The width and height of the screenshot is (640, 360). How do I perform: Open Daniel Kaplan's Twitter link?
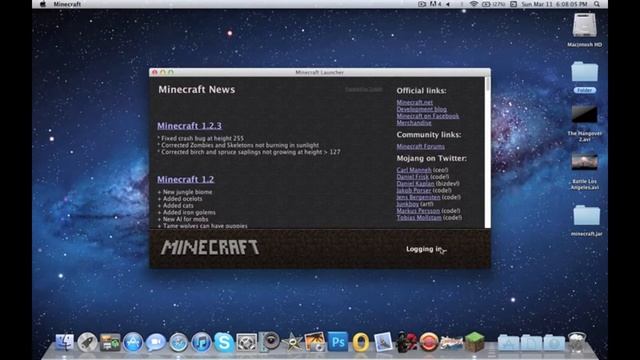click(x=416, y=184)
